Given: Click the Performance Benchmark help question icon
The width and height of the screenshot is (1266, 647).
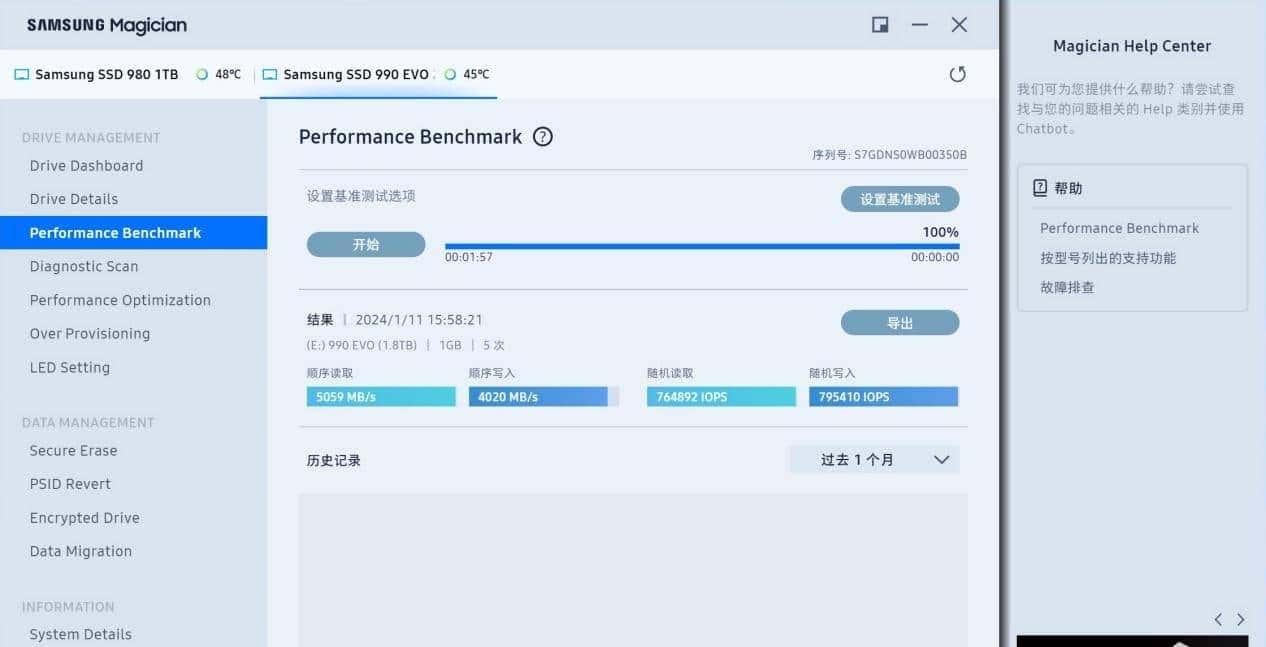Looking at the screenshot, I should (543, 137).
